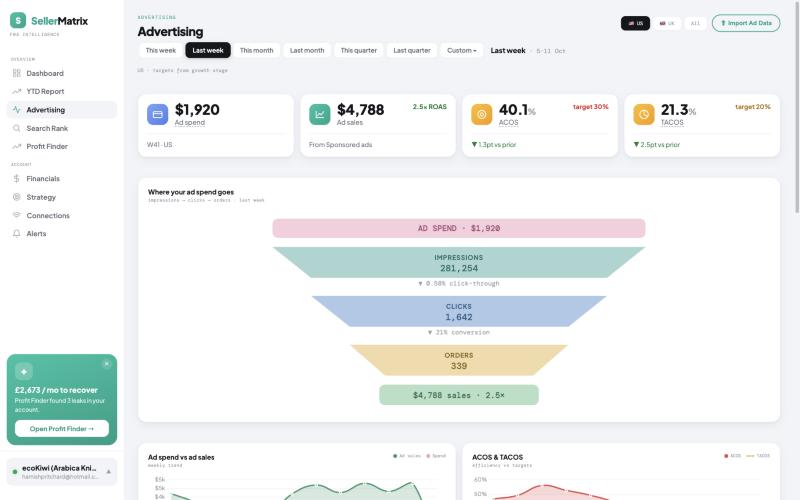Expand the ecoKiwi account switcher
The image size is (800, 500).
coord(62,471)
